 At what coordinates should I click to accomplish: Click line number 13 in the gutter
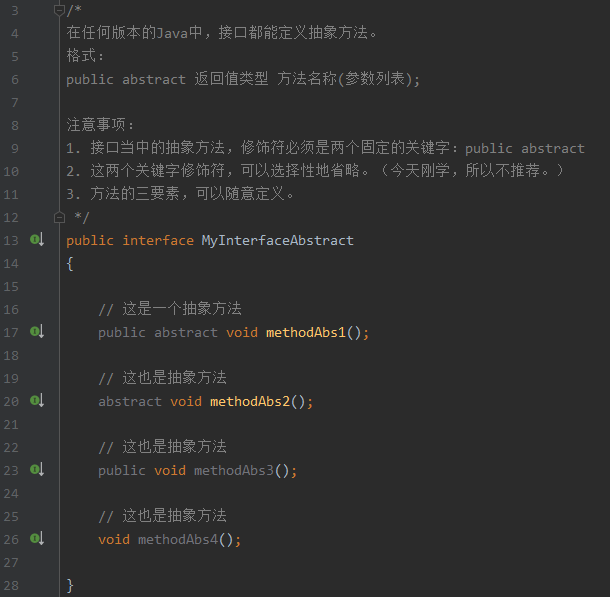click(11, 241)
